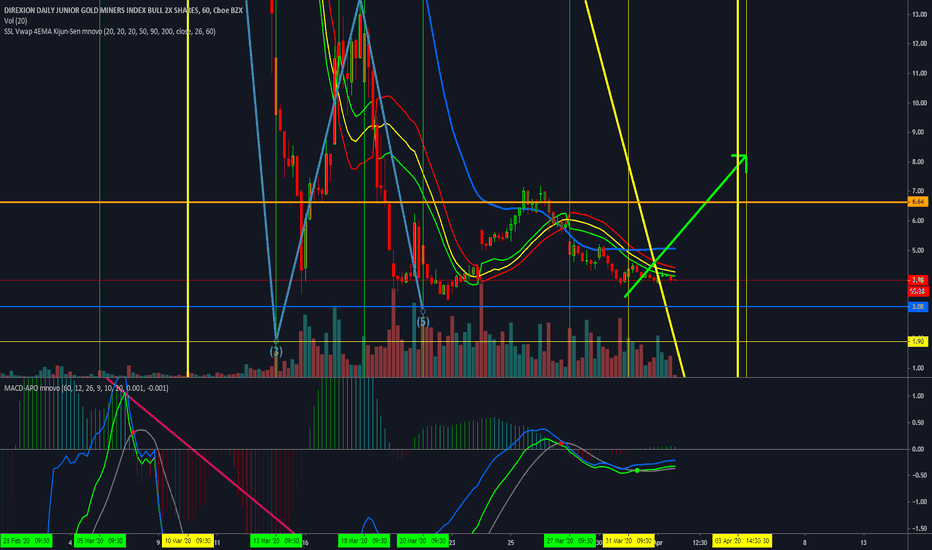Viewport: 932px width, 550px height.
Task: Click the 28 Feb '20 09:30 date marker
Action: [26, 541]
